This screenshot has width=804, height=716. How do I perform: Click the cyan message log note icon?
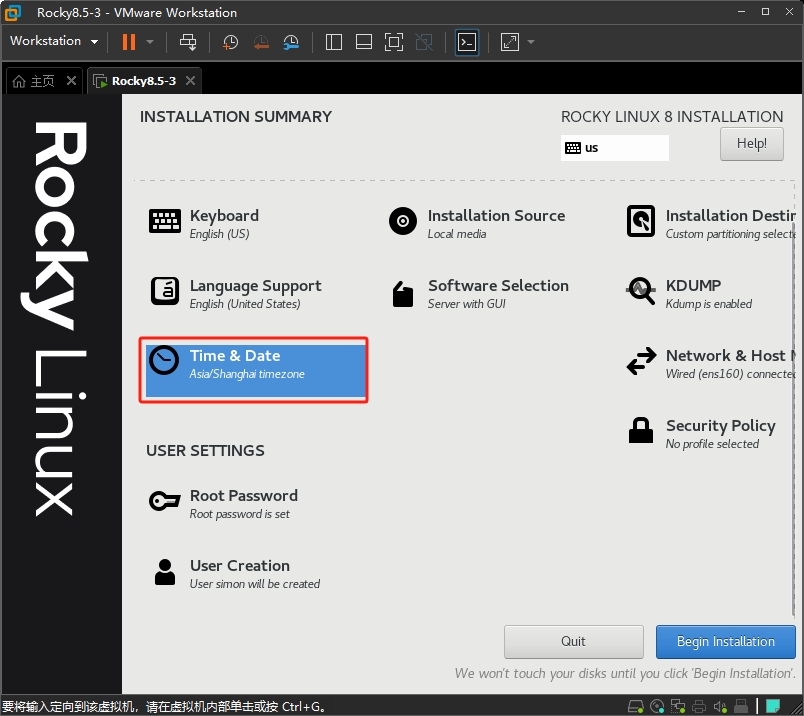coord(773,706)
